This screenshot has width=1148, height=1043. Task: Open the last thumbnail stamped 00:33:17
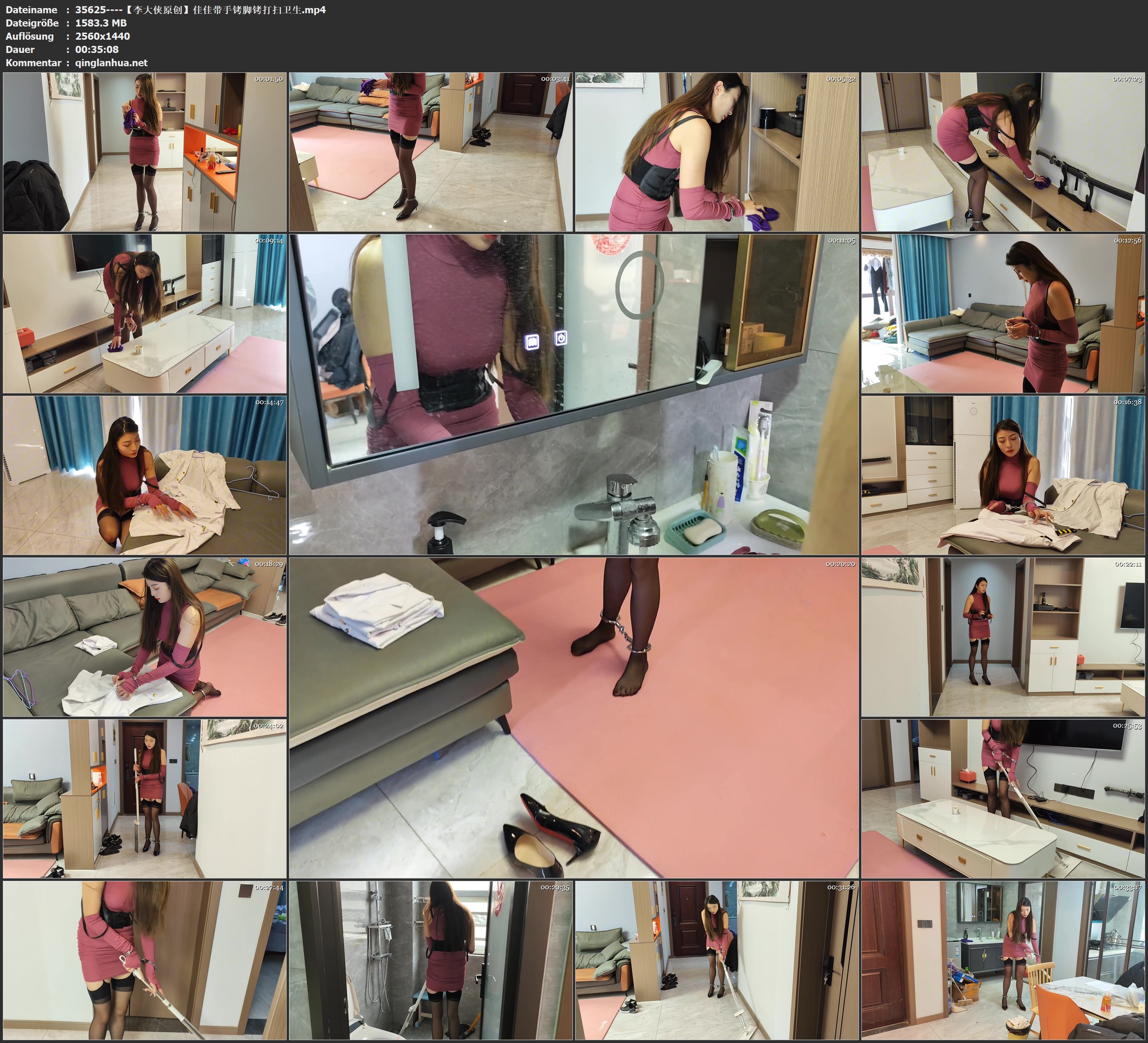[1003, 960]
